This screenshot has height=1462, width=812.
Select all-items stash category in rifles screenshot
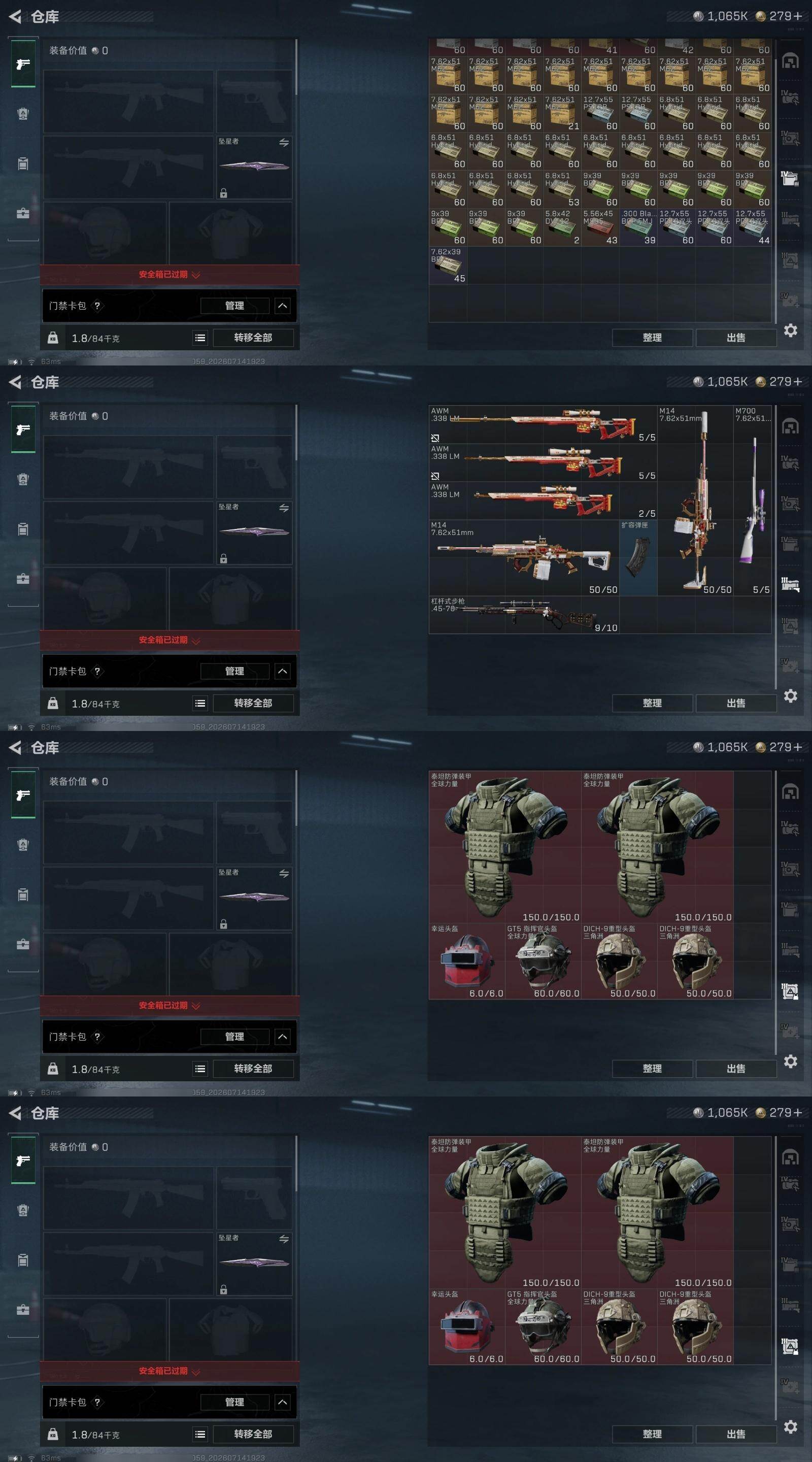791,426
